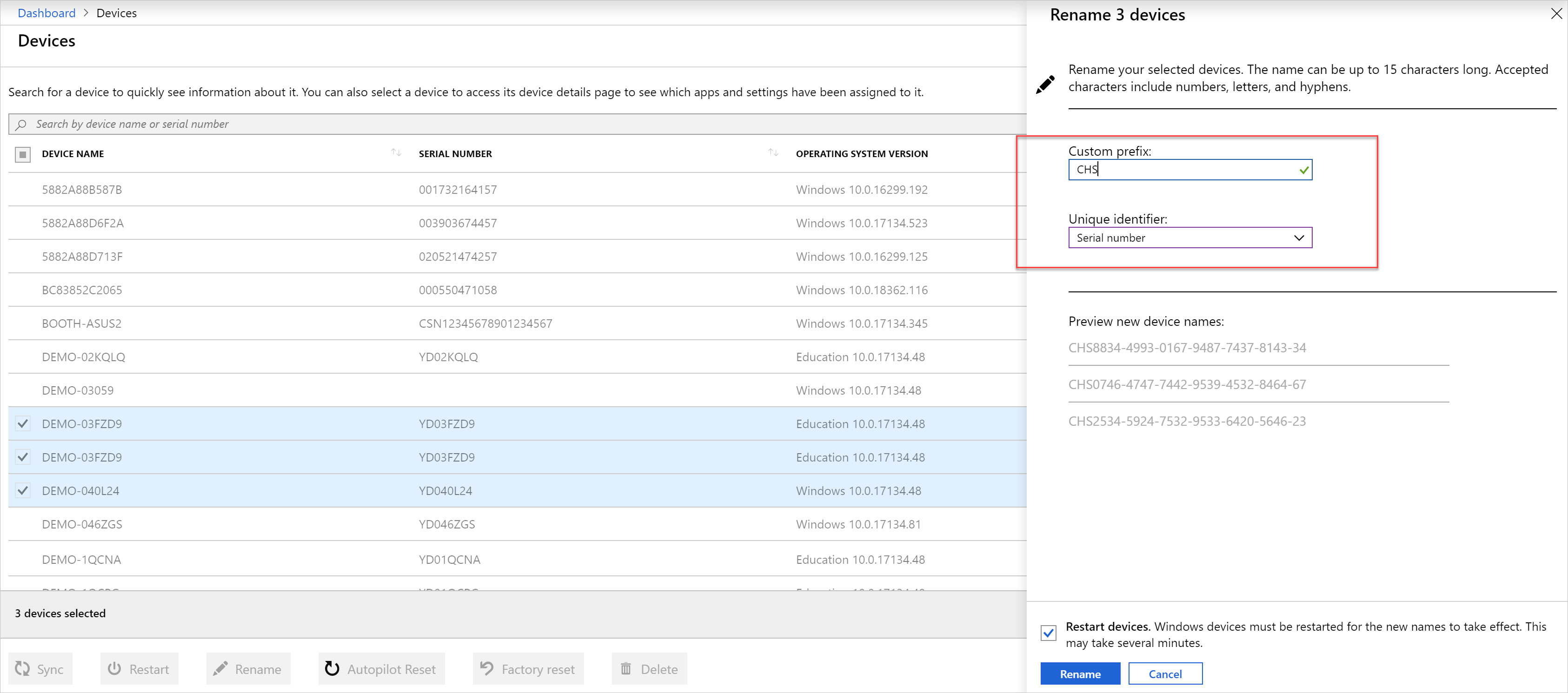The width and height of the screenshot is (1568, 693).
Task: Select device BC83852C2065
Action: [x=82, y=290]
